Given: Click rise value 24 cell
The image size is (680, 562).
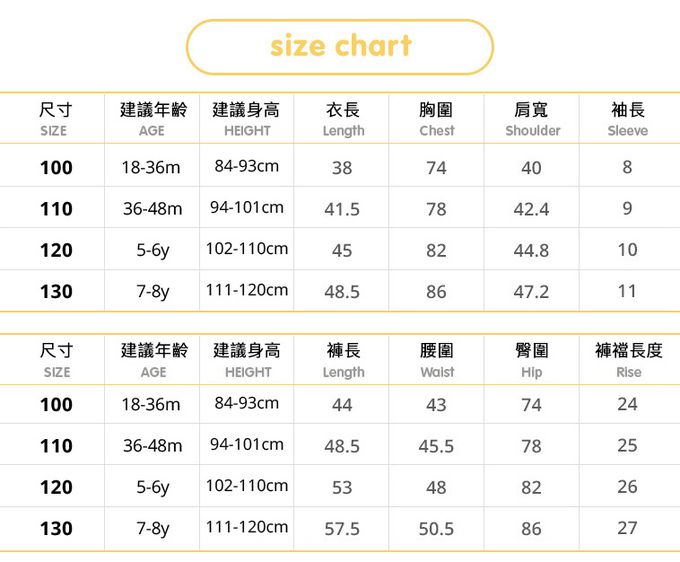Looking at the screenshot, I should click(x=627, y=404).
